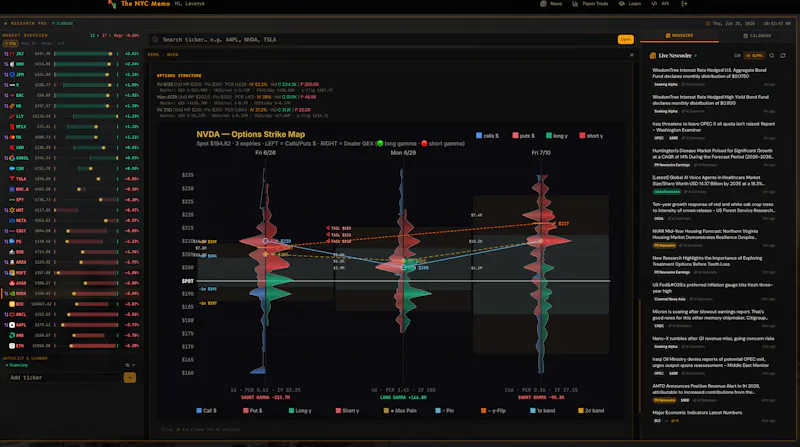This screenshot has height=447, width=800.
Task: Toggle Max Pain in the bottom legend
Action: (x=400, y=410)
